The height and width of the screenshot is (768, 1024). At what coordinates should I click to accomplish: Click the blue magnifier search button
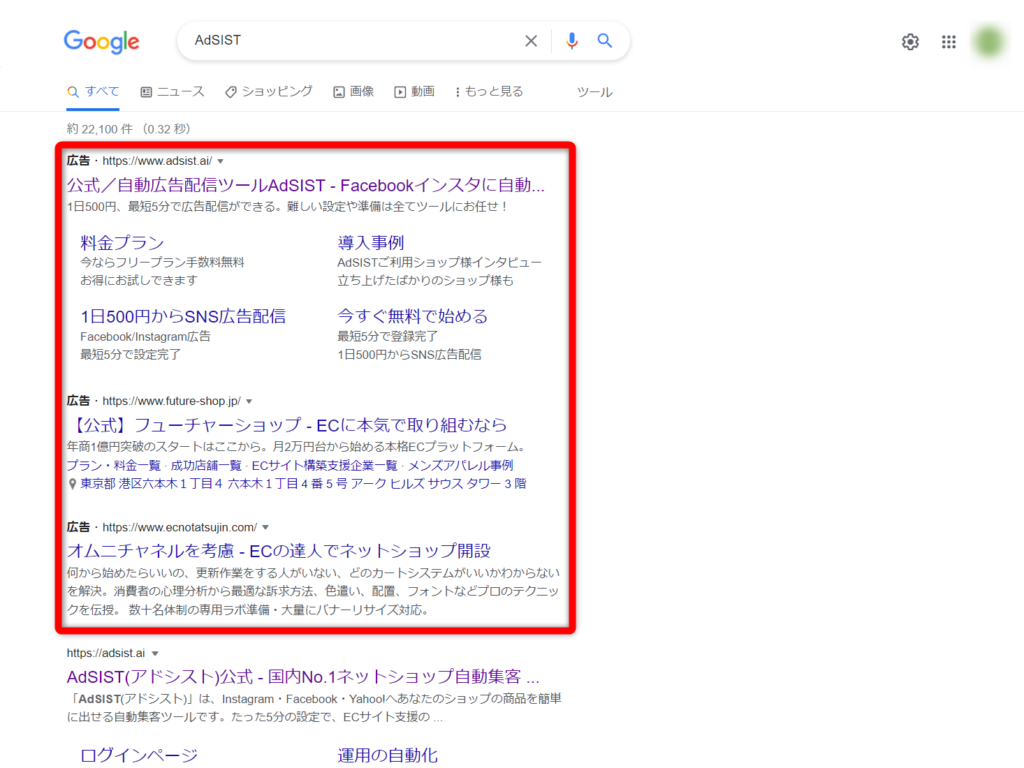pyautogui.click(x=605, y=40)
